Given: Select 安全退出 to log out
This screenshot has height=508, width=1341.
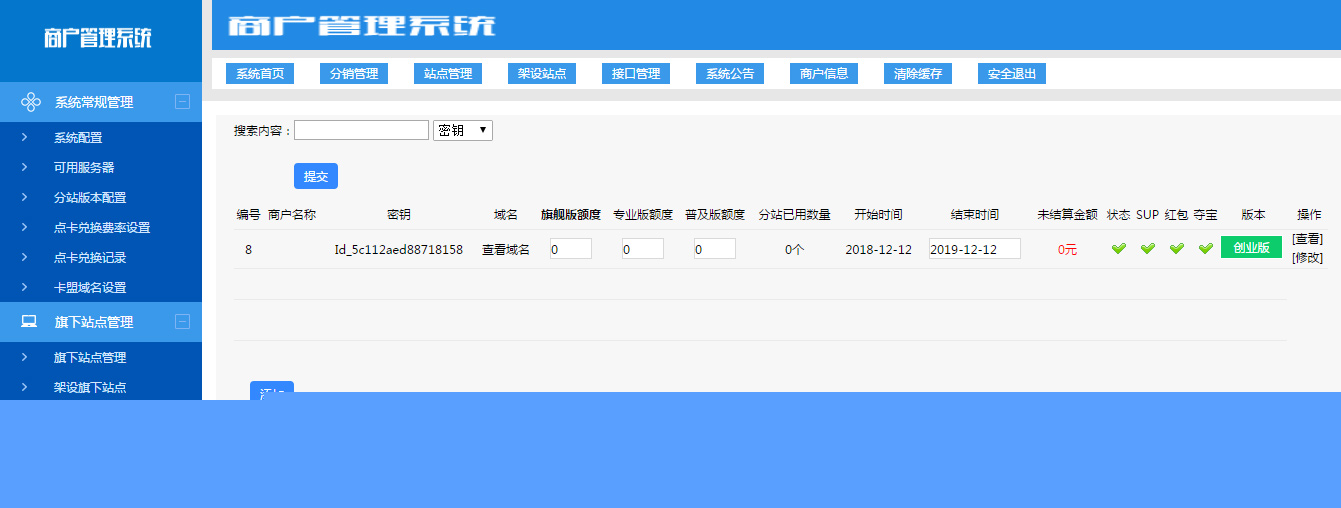Looking at the screenshot, I should [x=1011, y=74].
